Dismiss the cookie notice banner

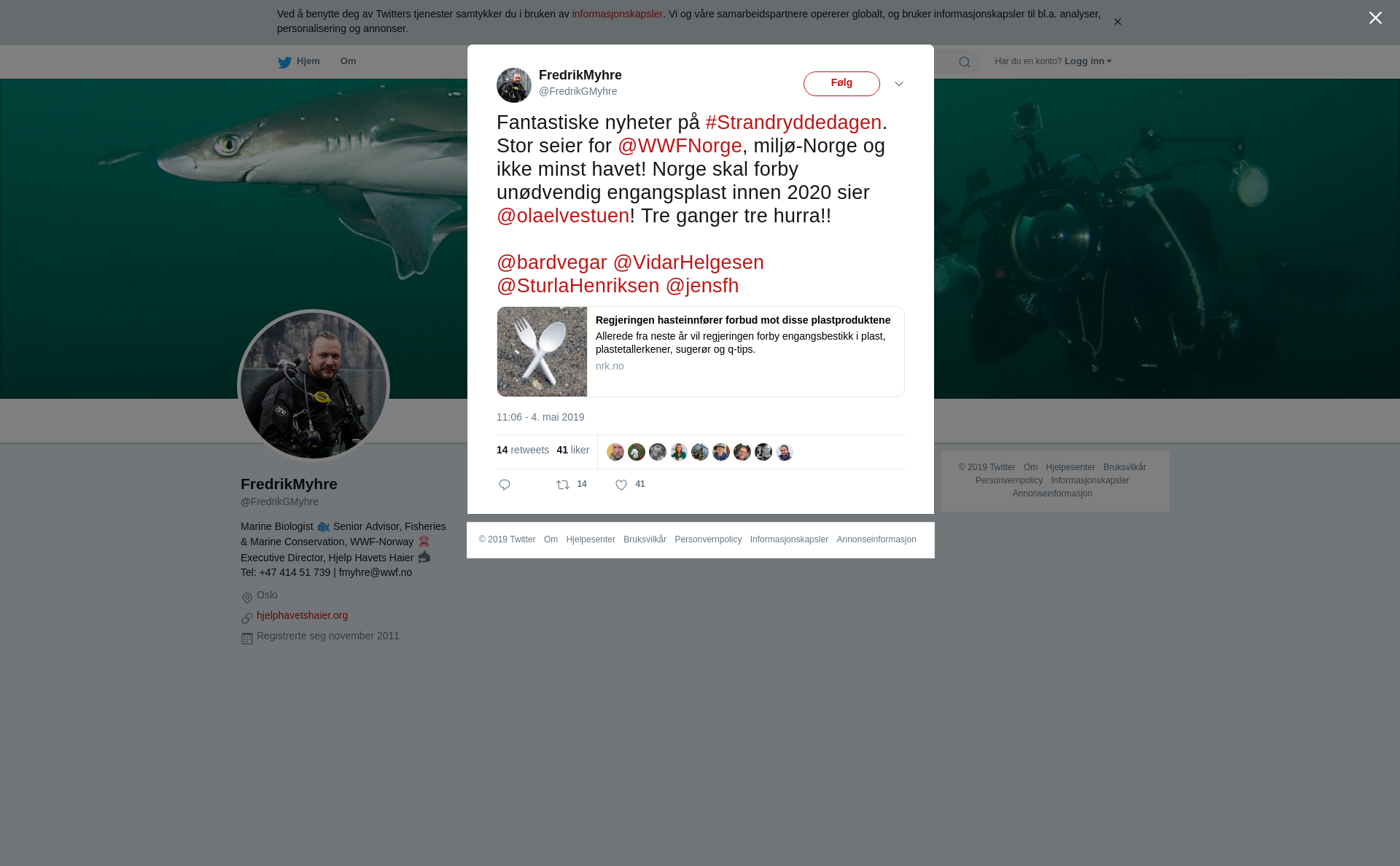pyautogui.click(x=1117, y=22)
